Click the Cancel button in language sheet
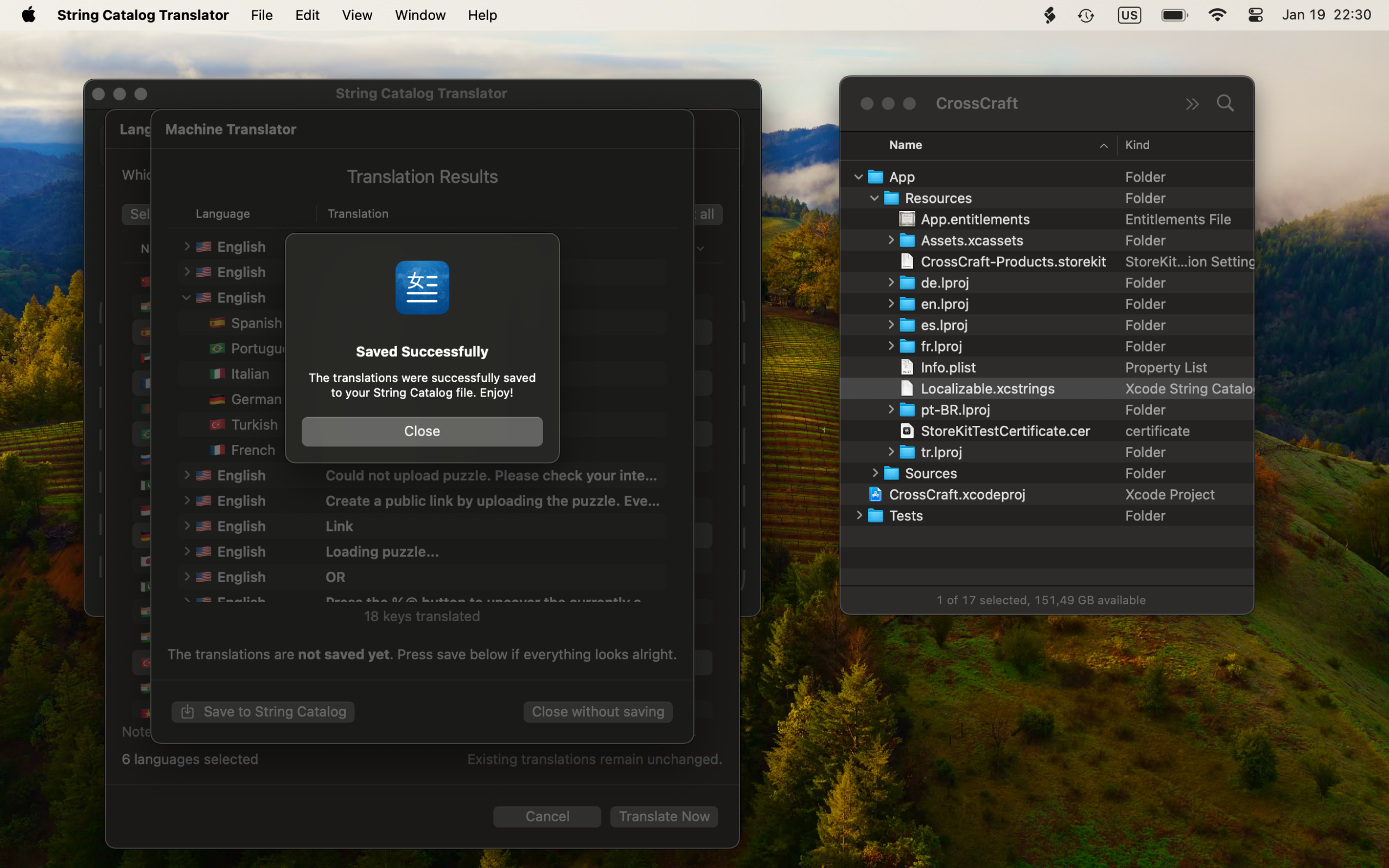 547,816
